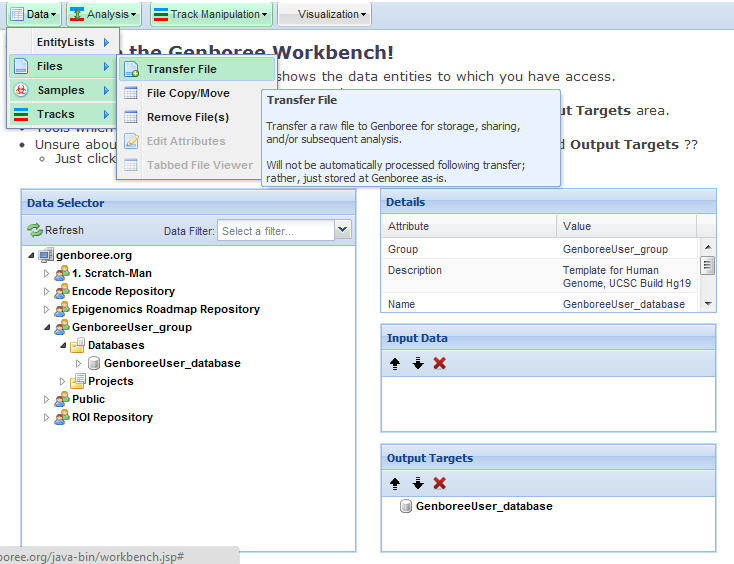Choose File Copy/Move from the submenu
Screen dimensions: 734x564
(188, 93)
